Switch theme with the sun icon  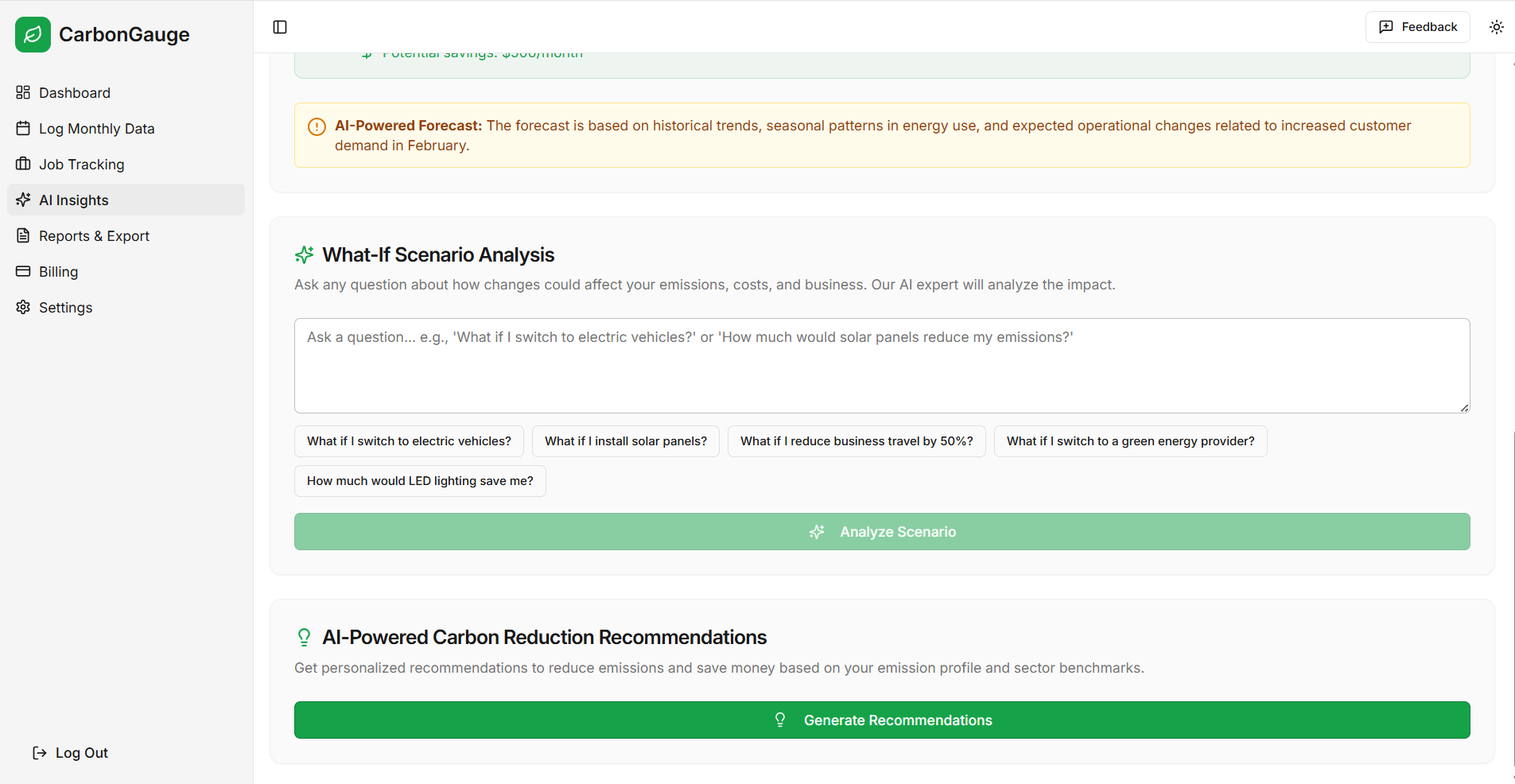coord(1496,27)
